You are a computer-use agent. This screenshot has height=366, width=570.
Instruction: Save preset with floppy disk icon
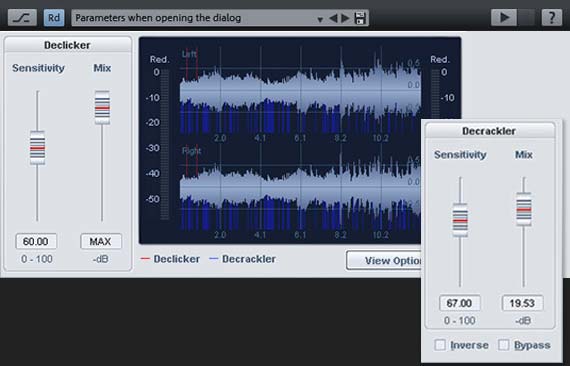coord(360,18)
